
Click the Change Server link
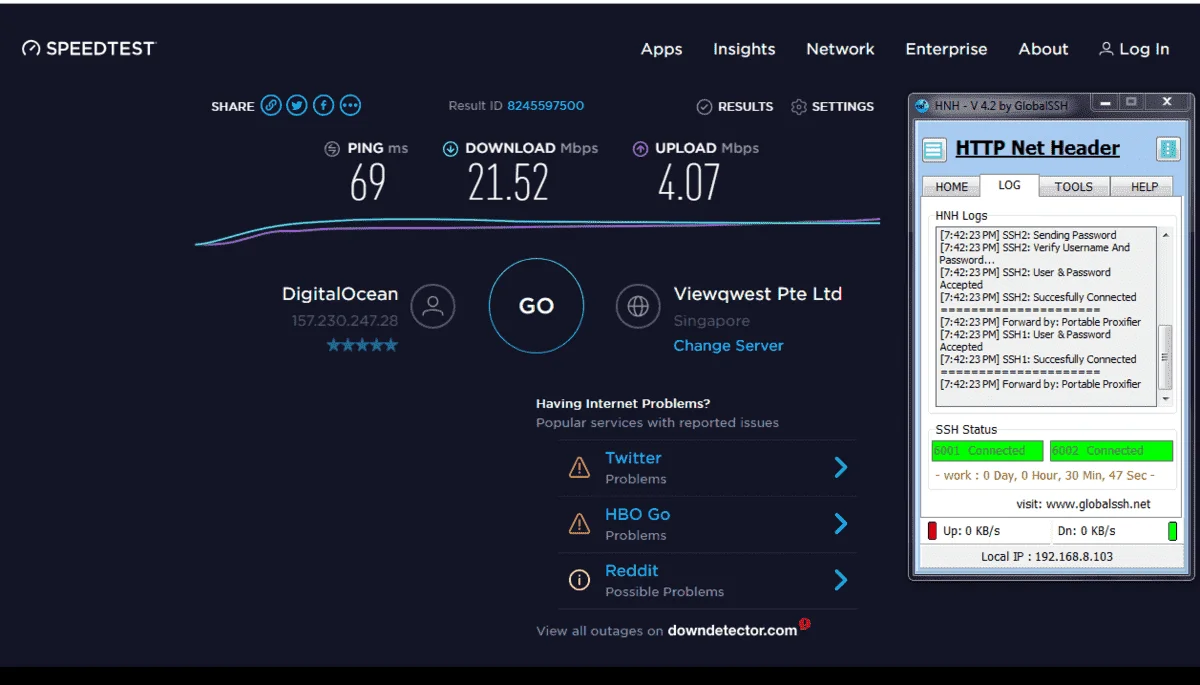(728, 346)
